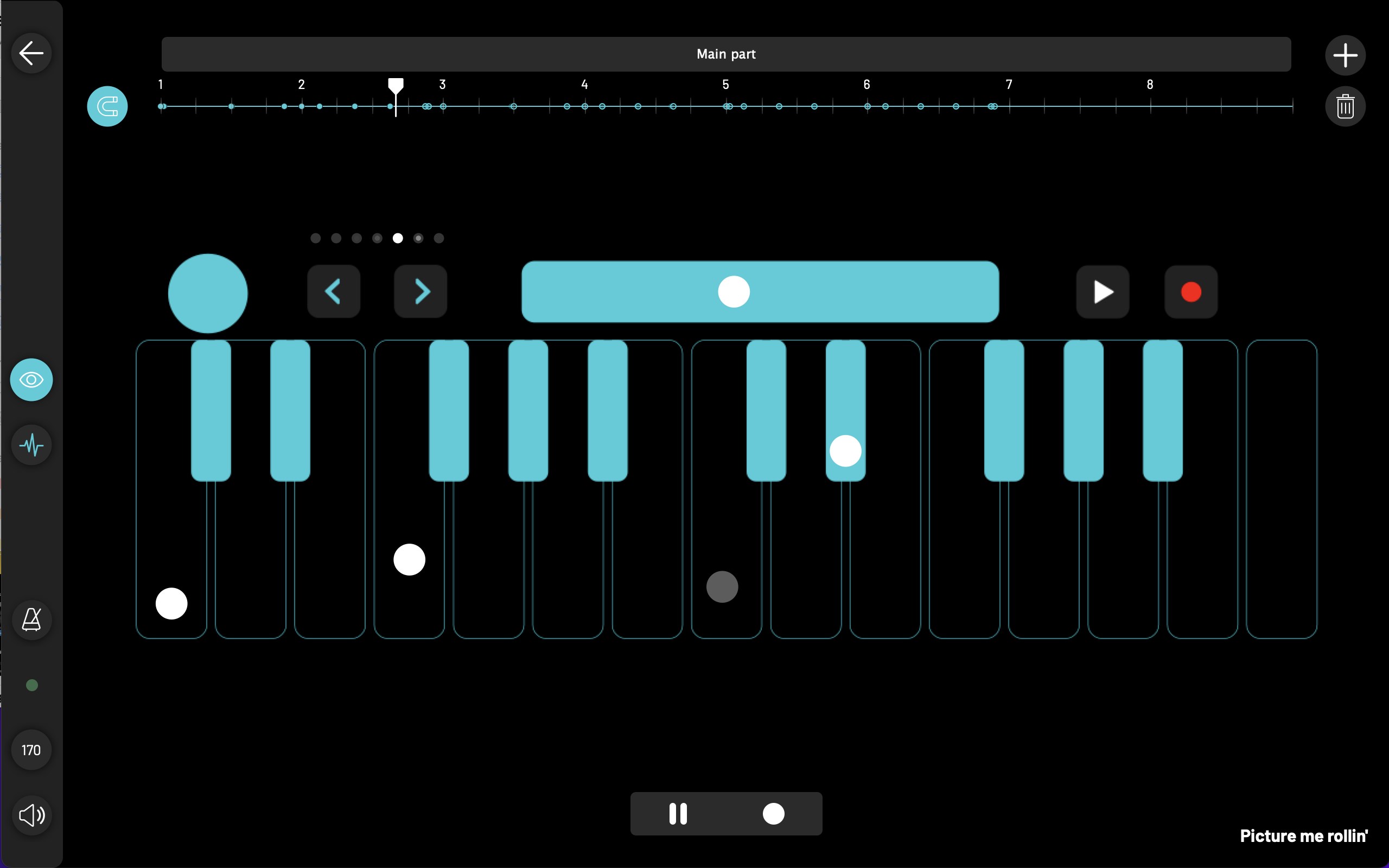Go to next page with right chevron

(420, 292)
